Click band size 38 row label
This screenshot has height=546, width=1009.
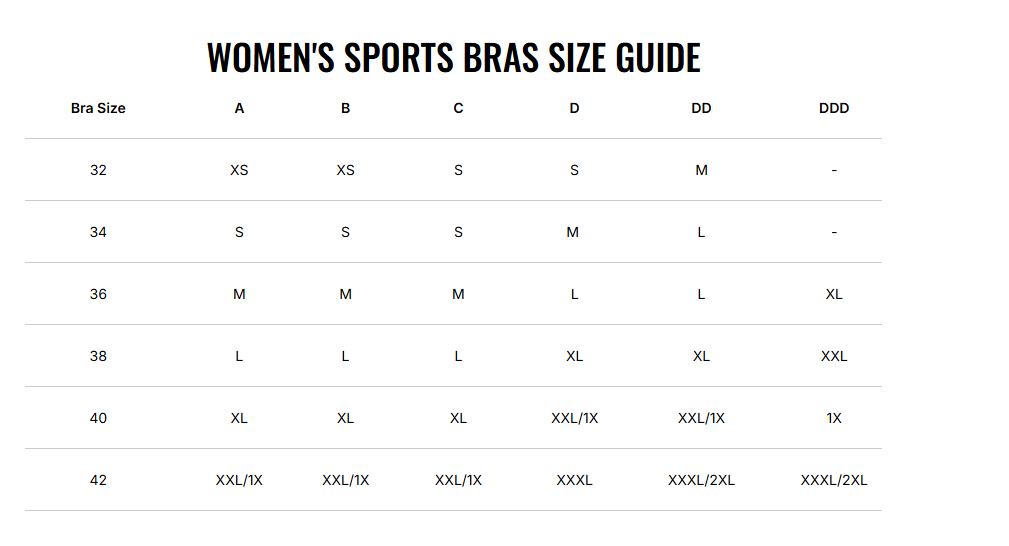click(x=98, y=356)
